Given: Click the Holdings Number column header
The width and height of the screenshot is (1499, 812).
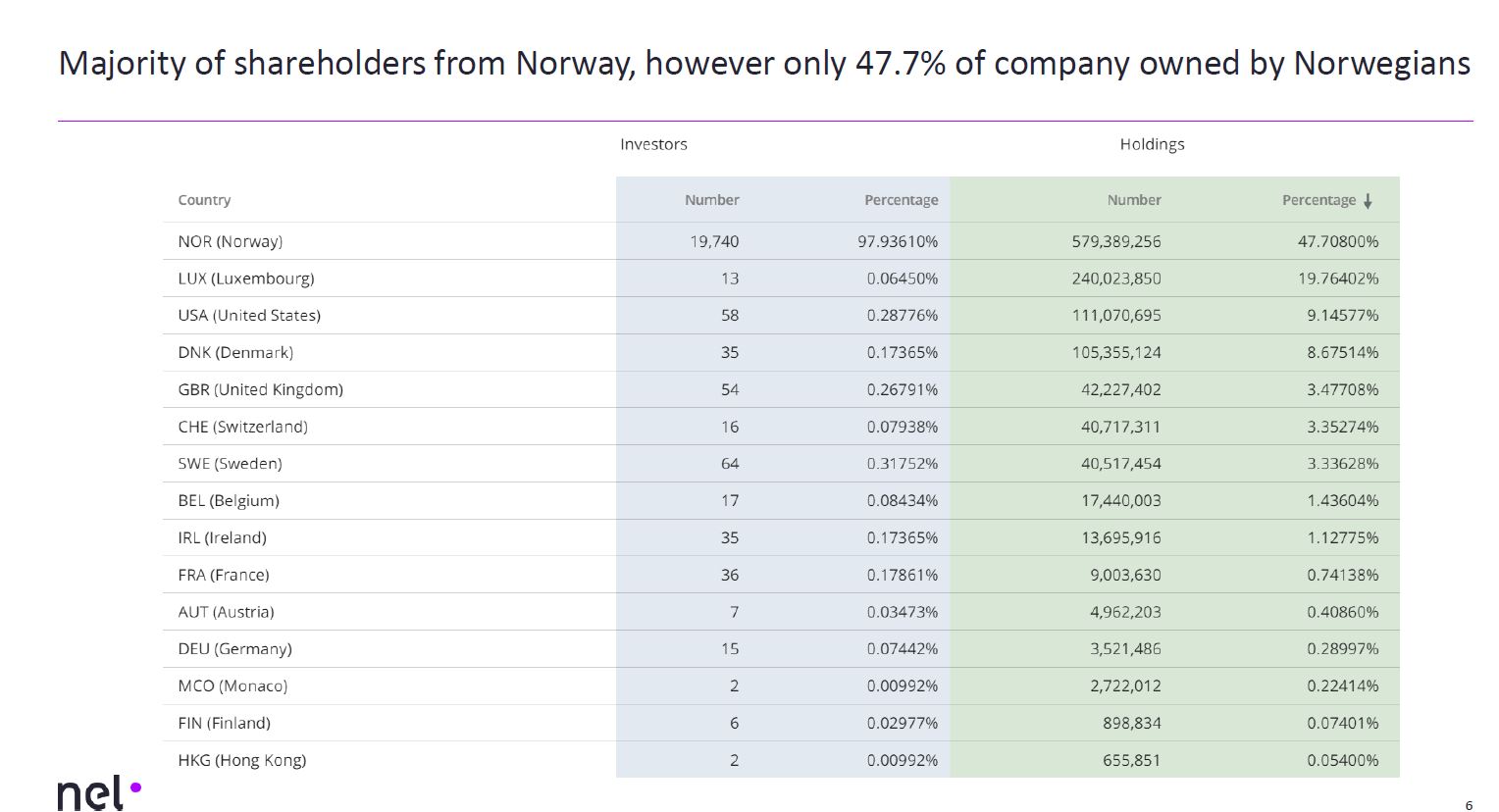Looking at the screenshot, I should click(1133, 200).
